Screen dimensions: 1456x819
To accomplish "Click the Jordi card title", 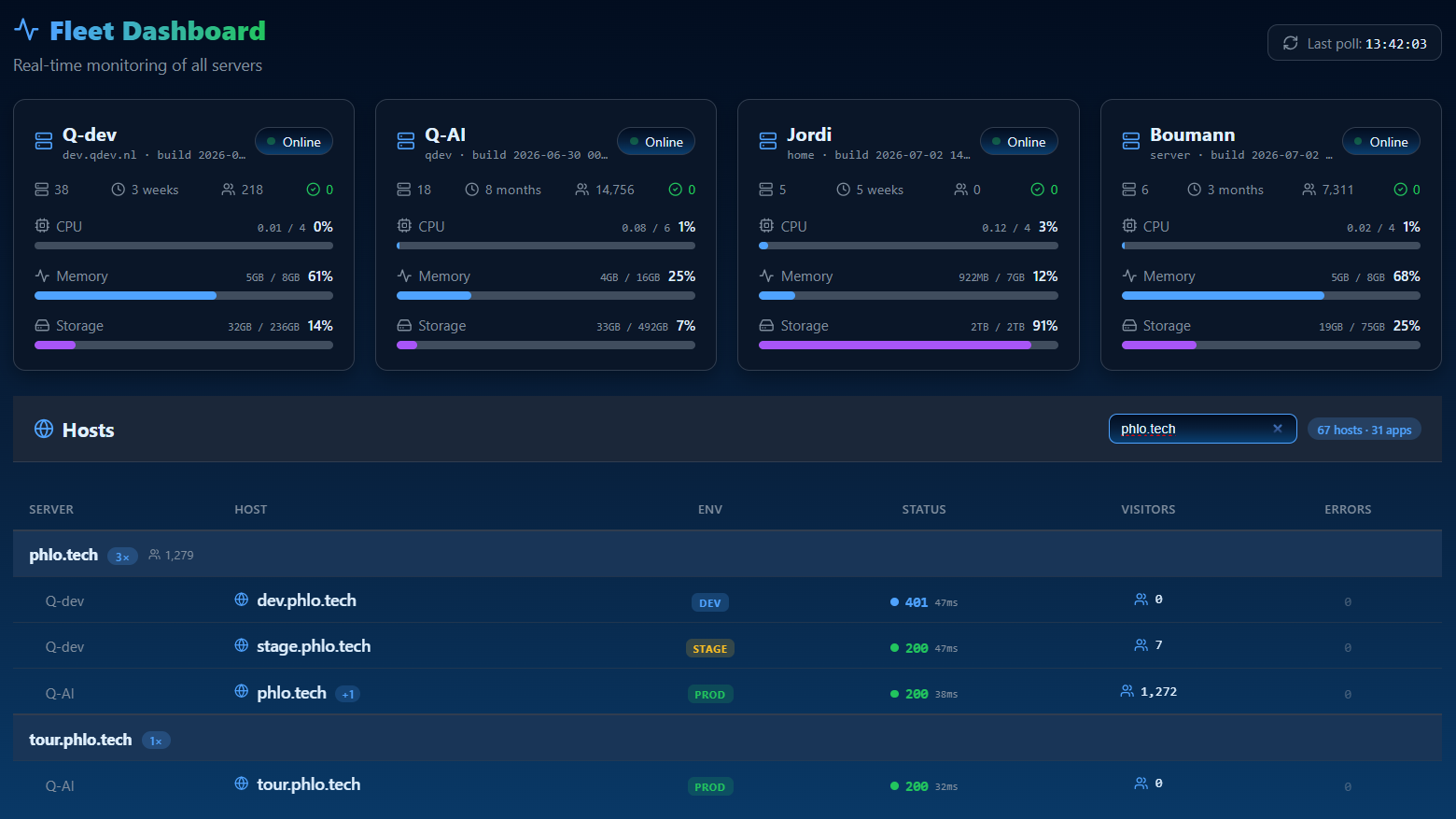I will point(809,134).
